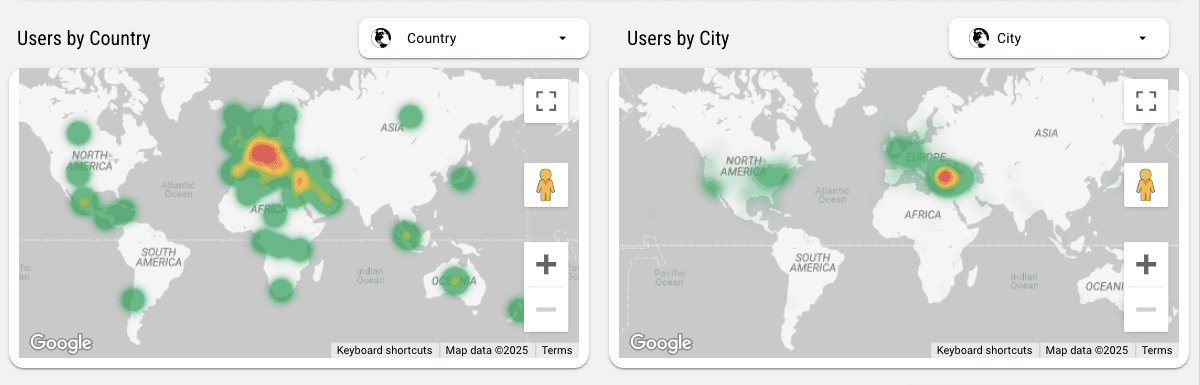1200x385 pixels.
Task: Open Keyboard shortcuts on the Country map
Action: (x=384, y=350)
